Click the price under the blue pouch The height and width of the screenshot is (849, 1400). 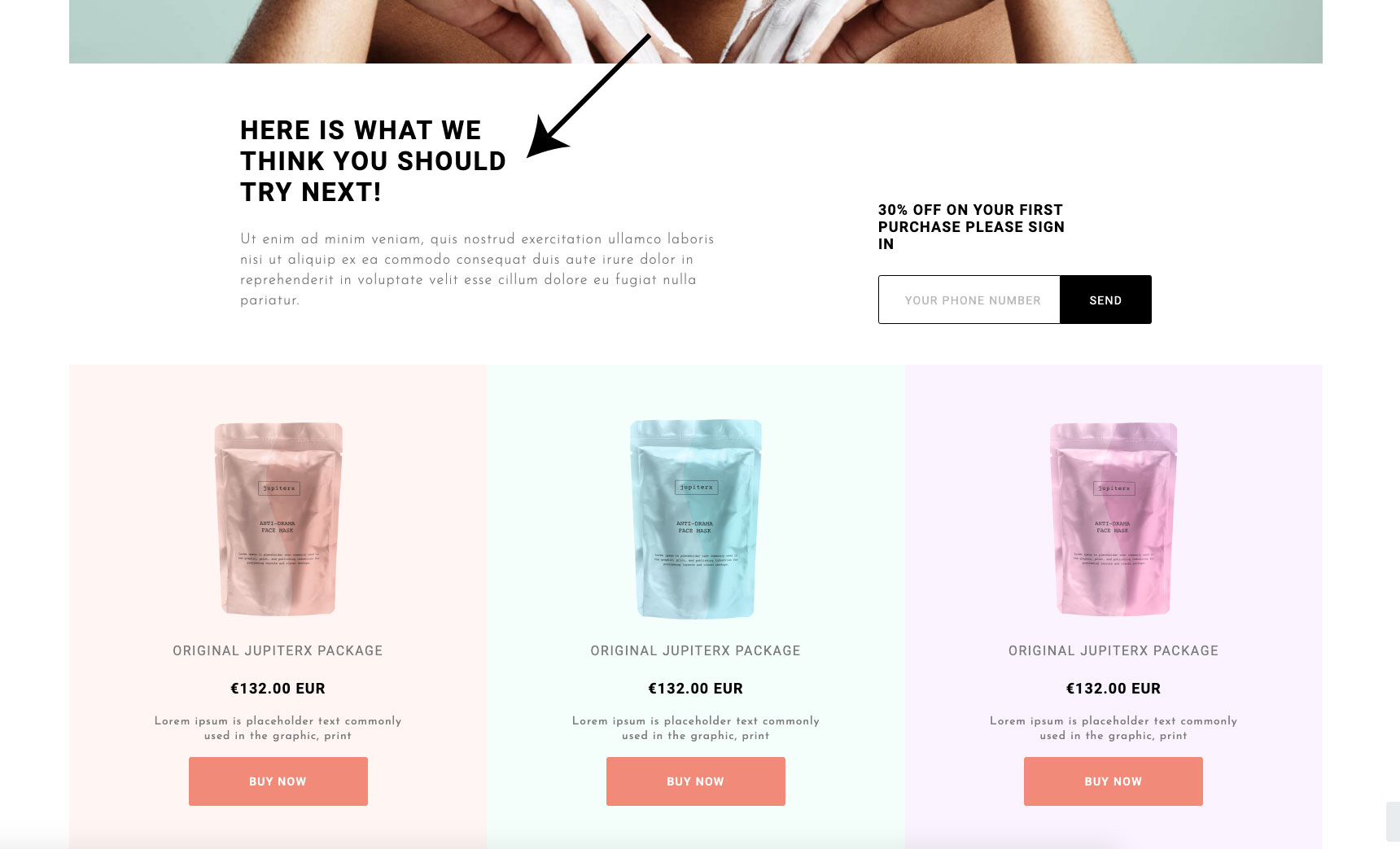[696, 689]
